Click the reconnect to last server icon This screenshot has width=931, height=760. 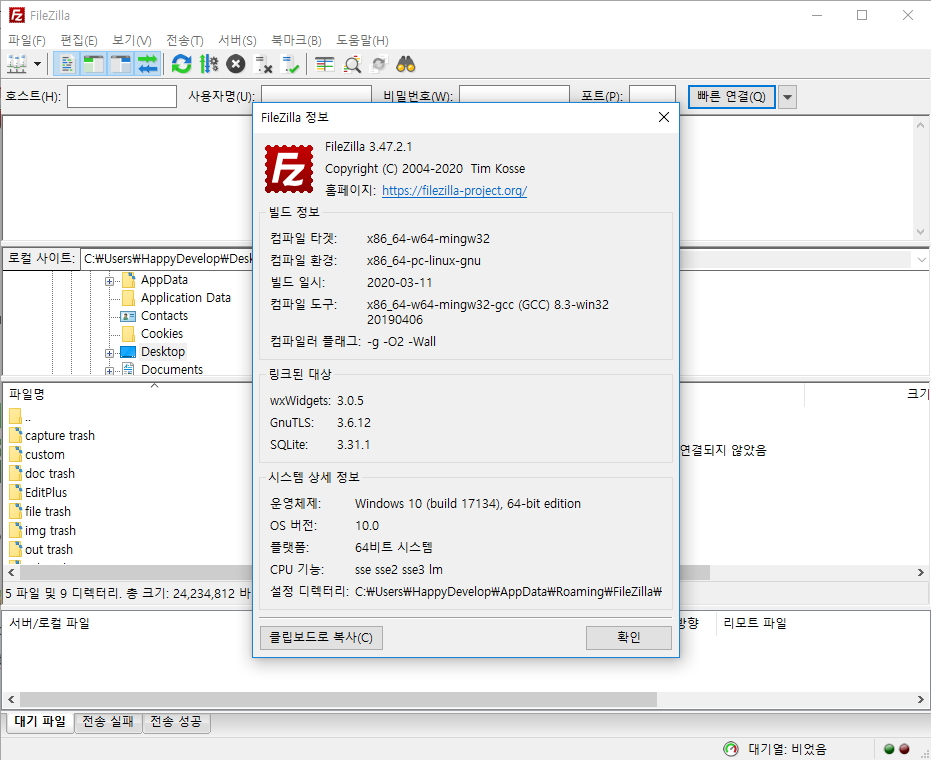pos(290,64)
